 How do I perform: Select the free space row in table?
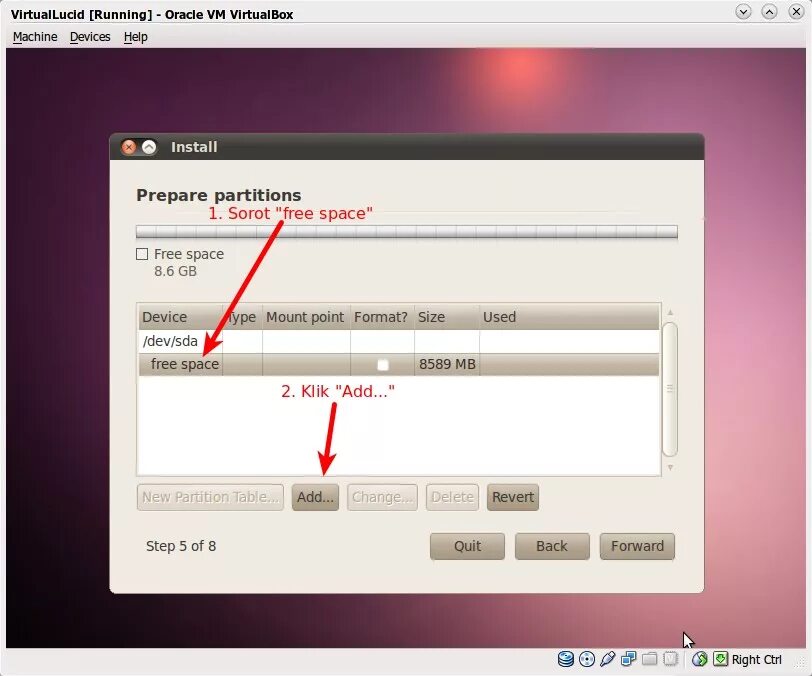(399, 365)
